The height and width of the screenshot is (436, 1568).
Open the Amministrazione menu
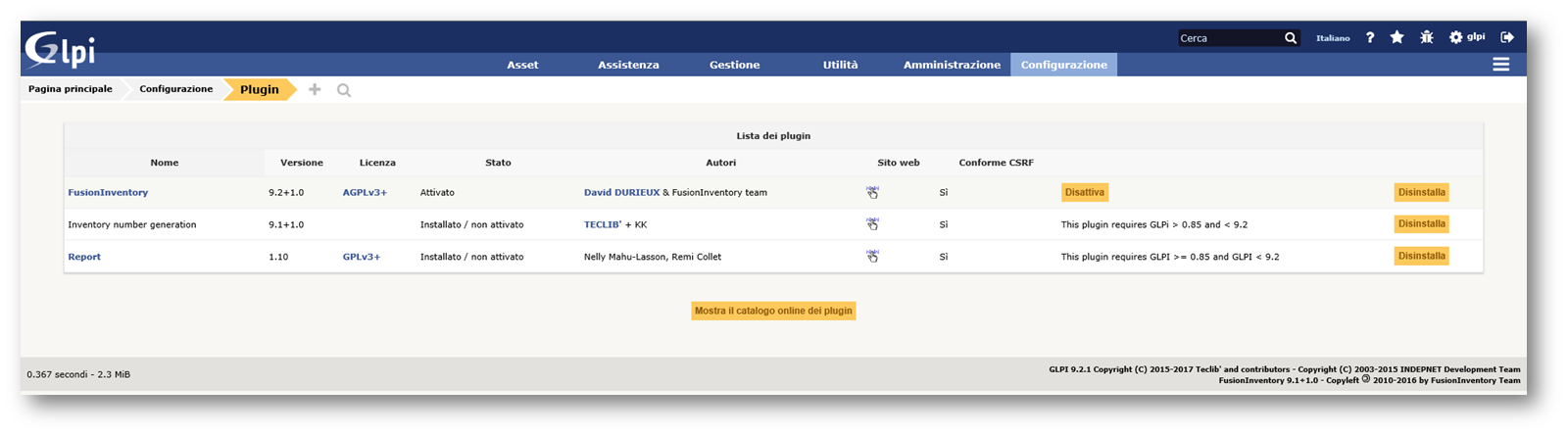(952, 65)
